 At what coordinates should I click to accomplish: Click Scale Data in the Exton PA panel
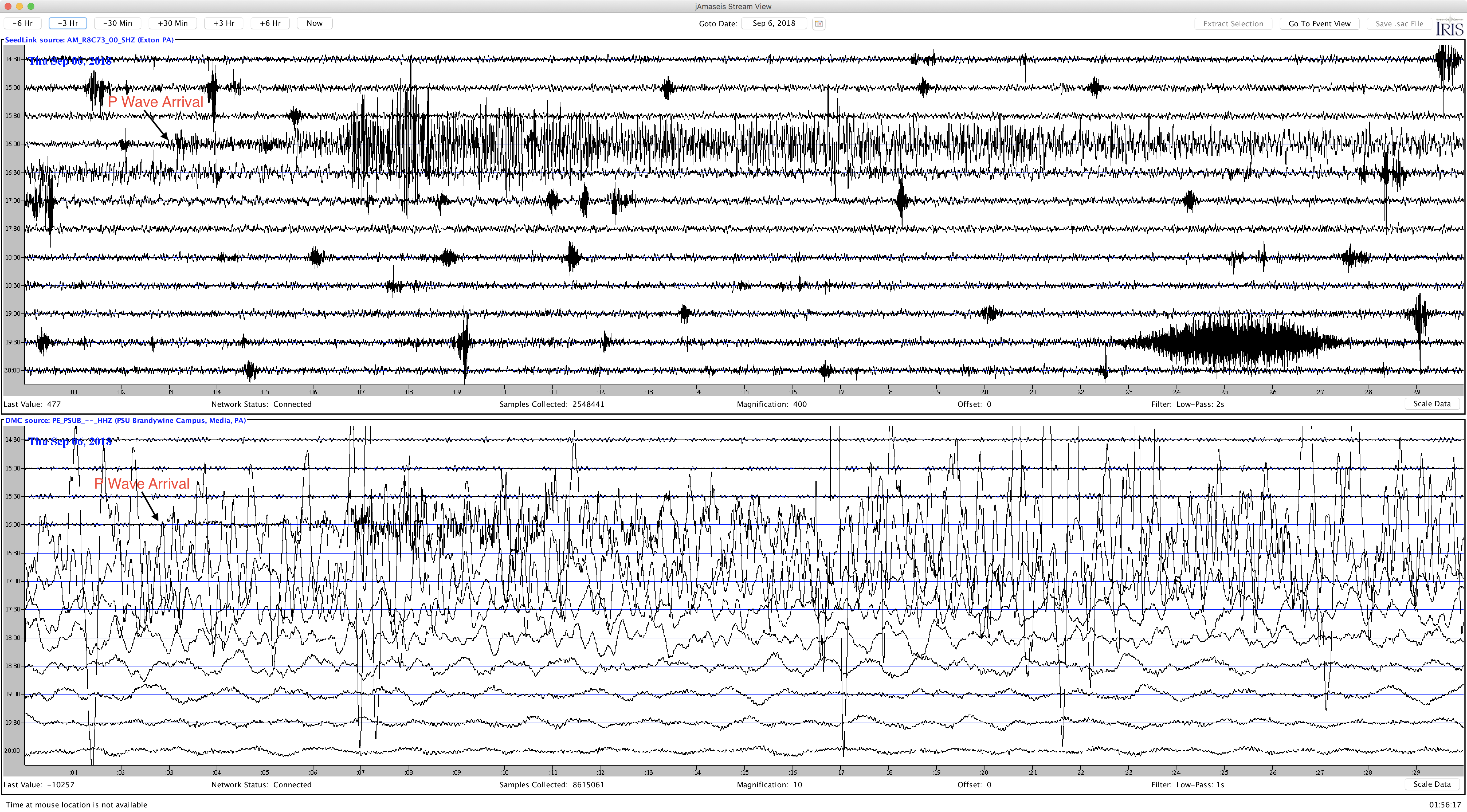click(1432, 404)
